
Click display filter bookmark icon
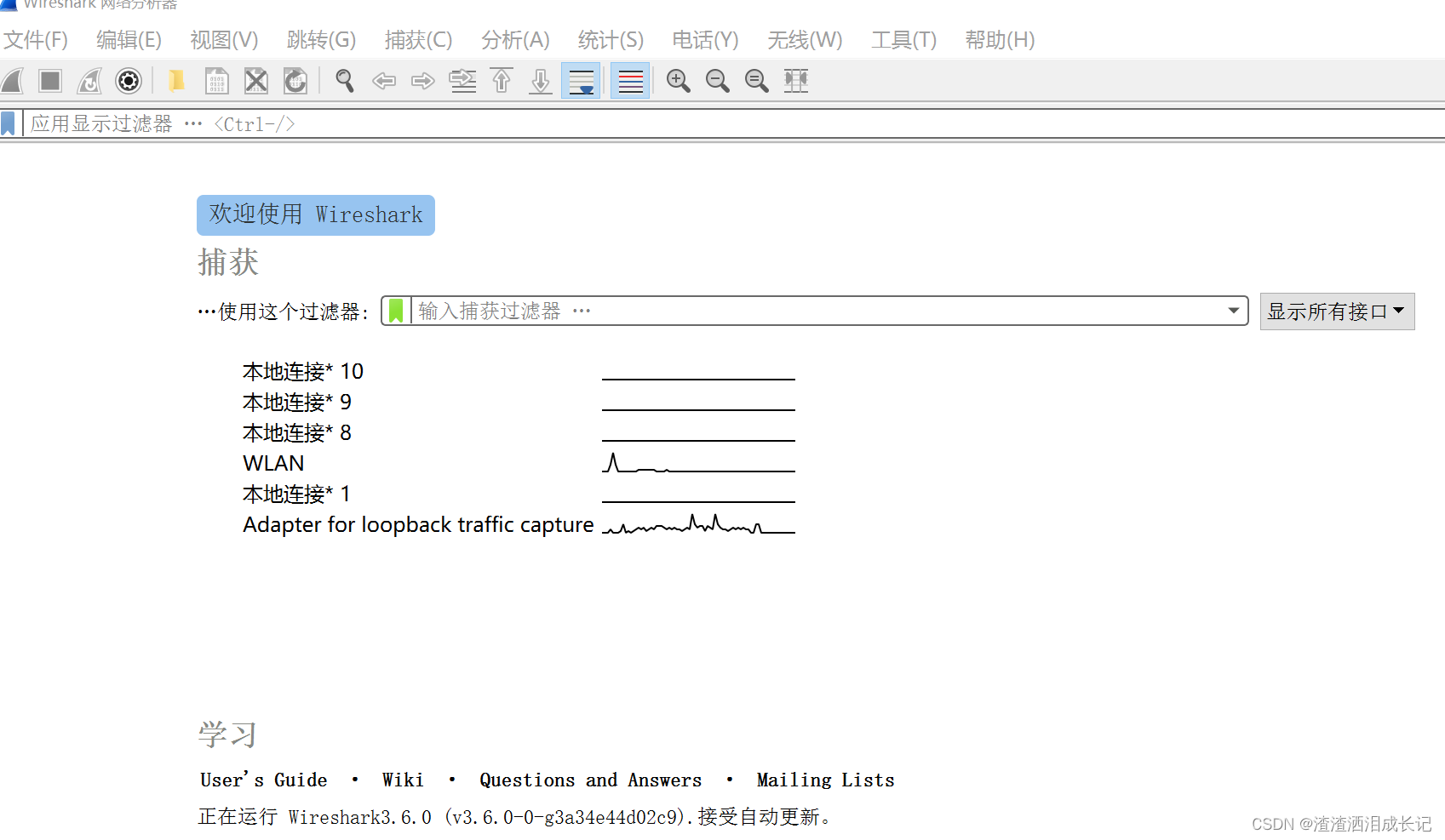[x=9, y=124]
